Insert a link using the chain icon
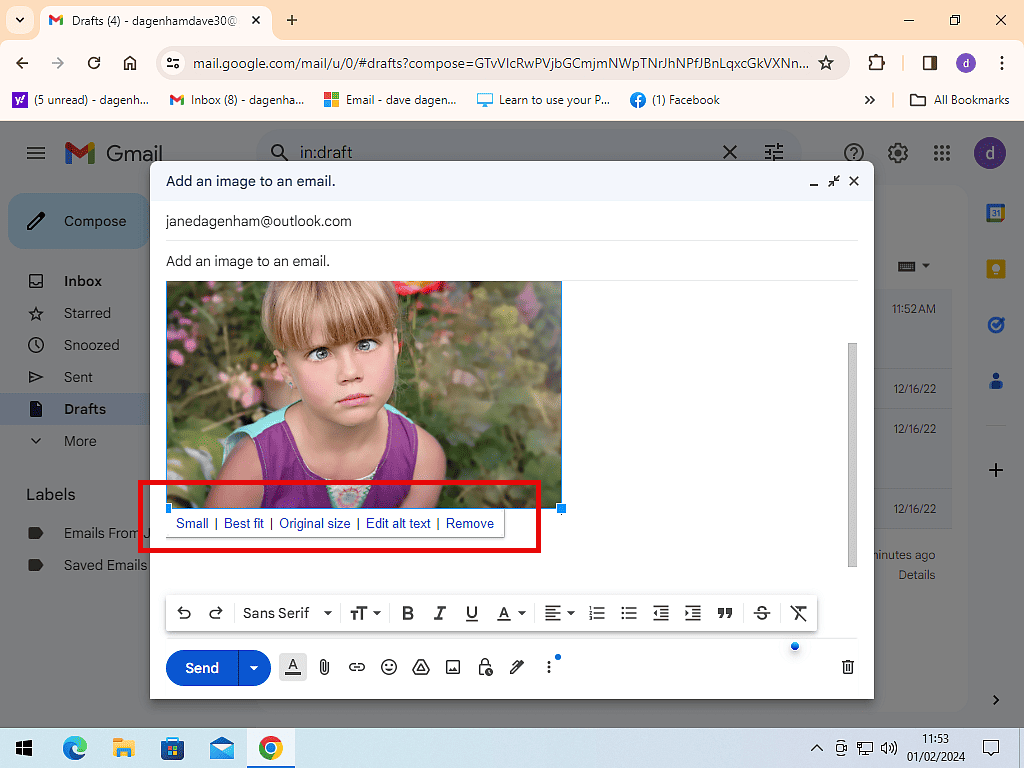Screen dimensions: 1024x768 pos(357,667)
